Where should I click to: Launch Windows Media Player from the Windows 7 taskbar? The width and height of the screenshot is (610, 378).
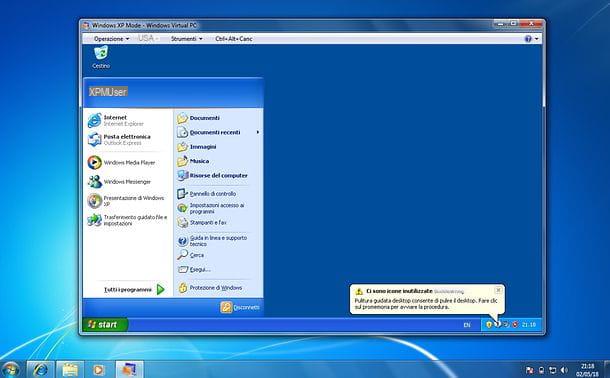coord(99,369)
